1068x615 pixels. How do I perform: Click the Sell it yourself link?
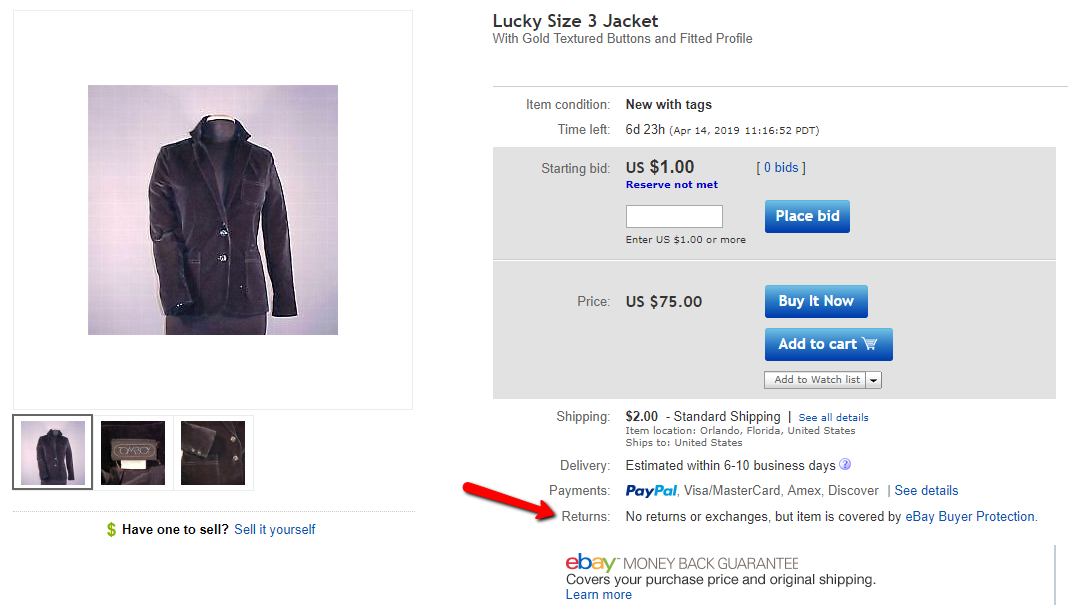click(x=274, y=529)
